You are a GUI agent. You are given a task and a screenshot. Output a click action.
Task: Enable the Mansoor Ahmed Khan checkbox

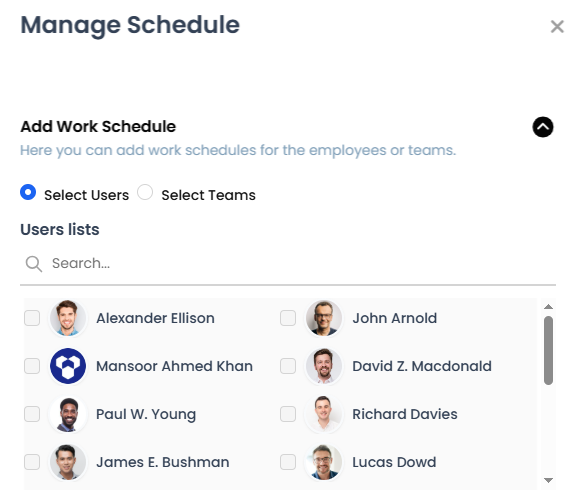tap(32, 366)
